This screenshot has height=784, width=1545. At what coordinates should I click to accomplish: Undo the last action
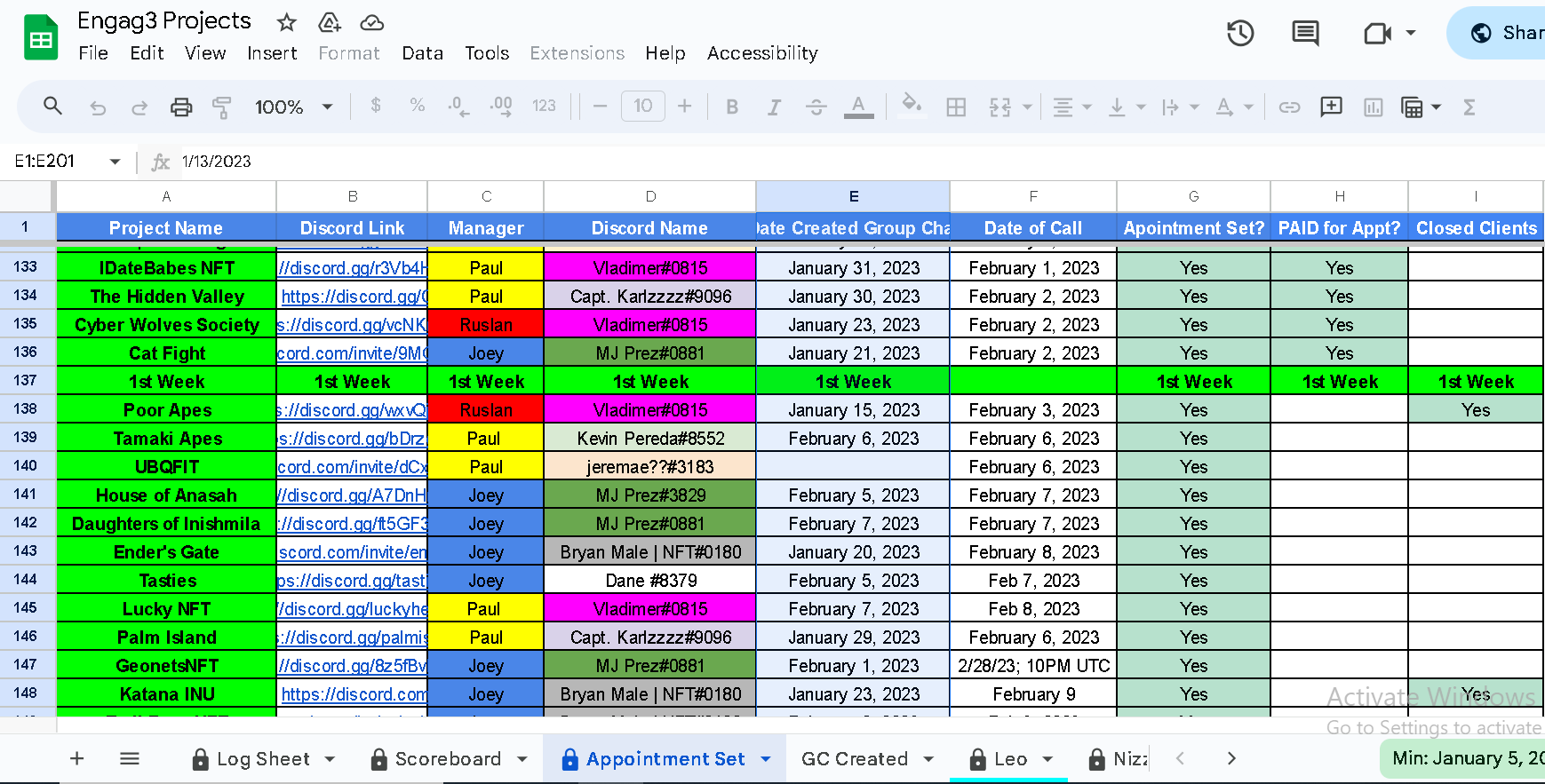tap(98, 107)
